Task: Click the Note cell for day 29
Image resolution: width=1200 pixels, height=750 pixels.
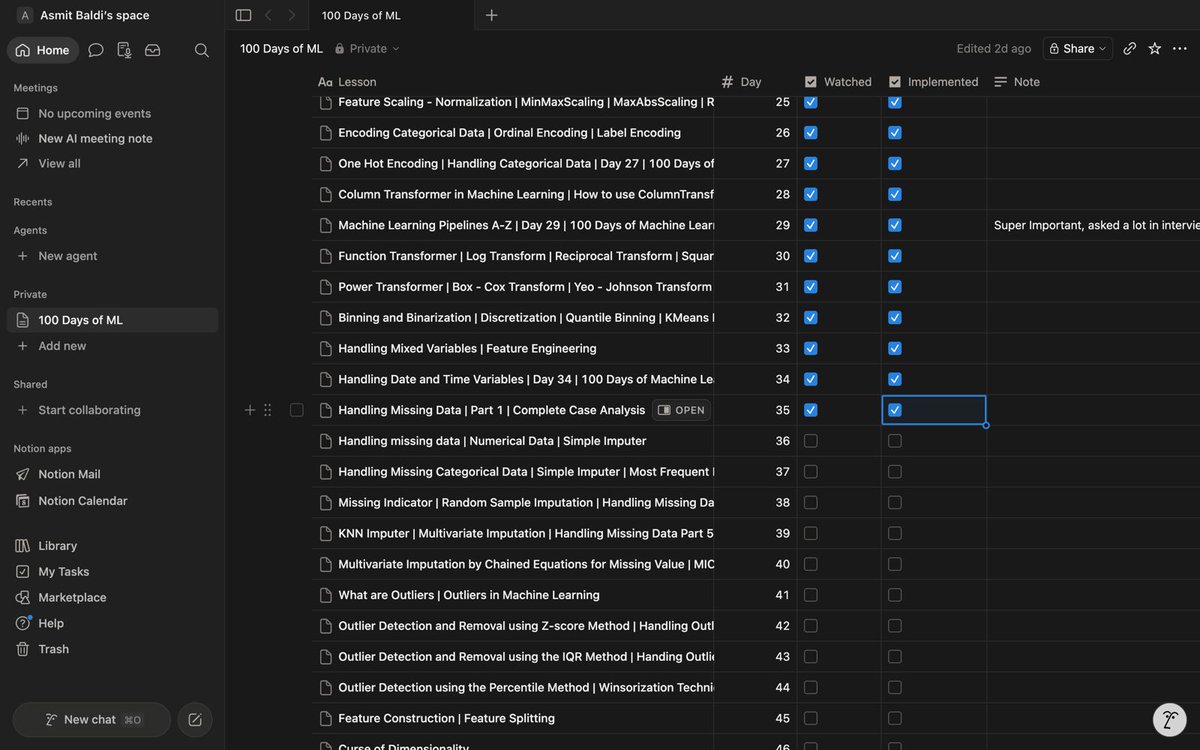Action: point(1093,225)
